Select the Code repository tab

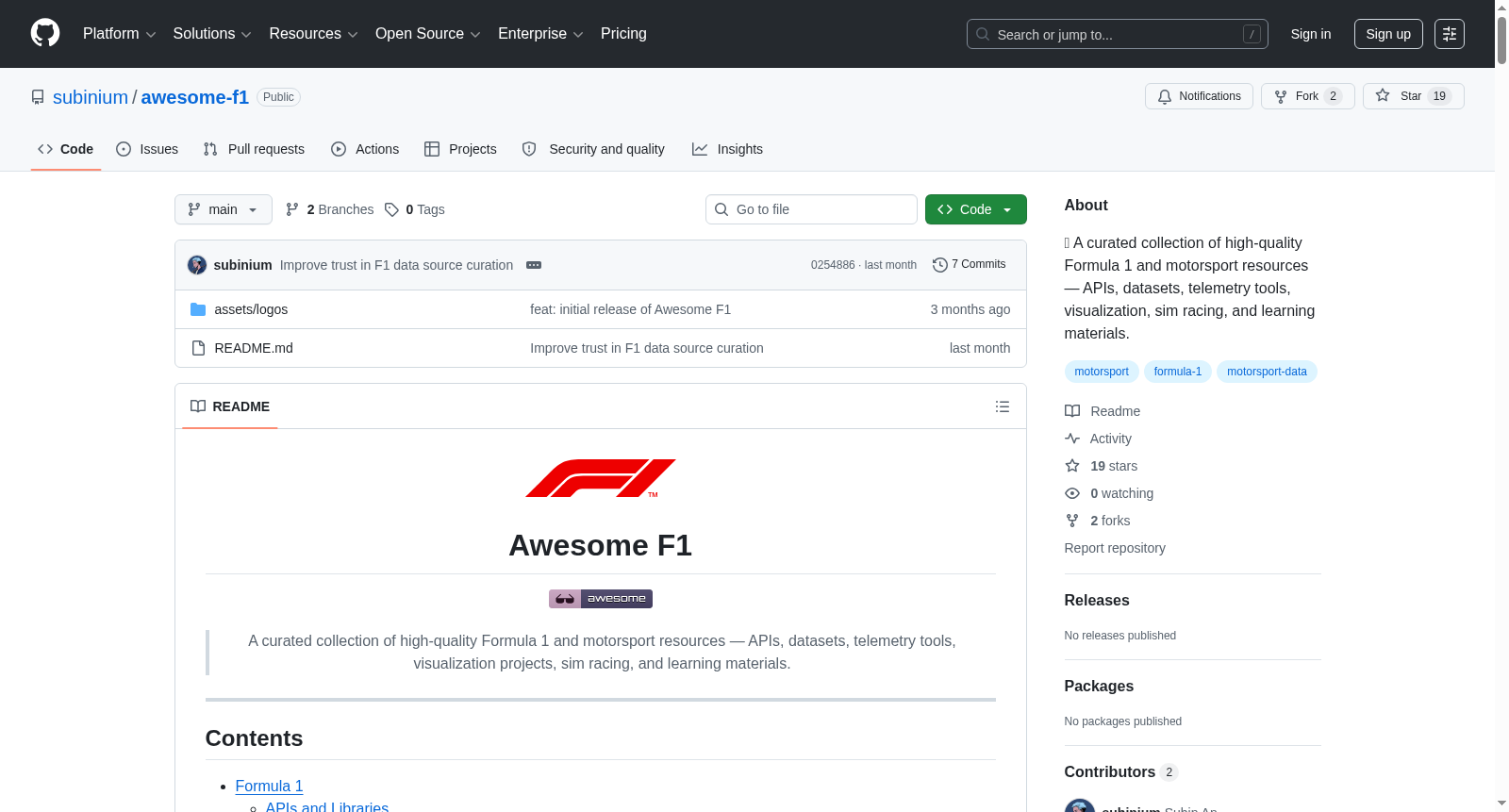66,149
